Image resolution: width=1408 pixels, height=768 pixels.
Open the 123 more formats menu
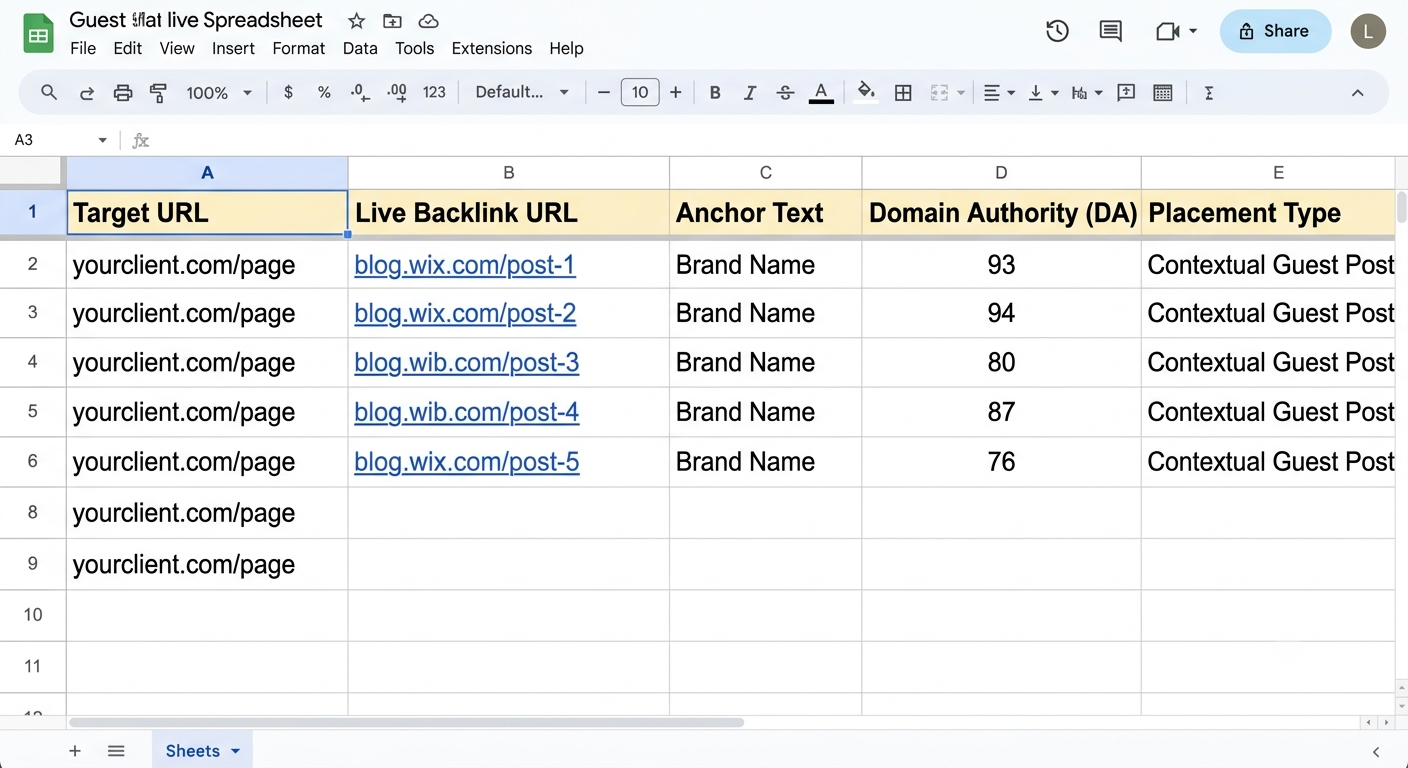click(434, 92)
